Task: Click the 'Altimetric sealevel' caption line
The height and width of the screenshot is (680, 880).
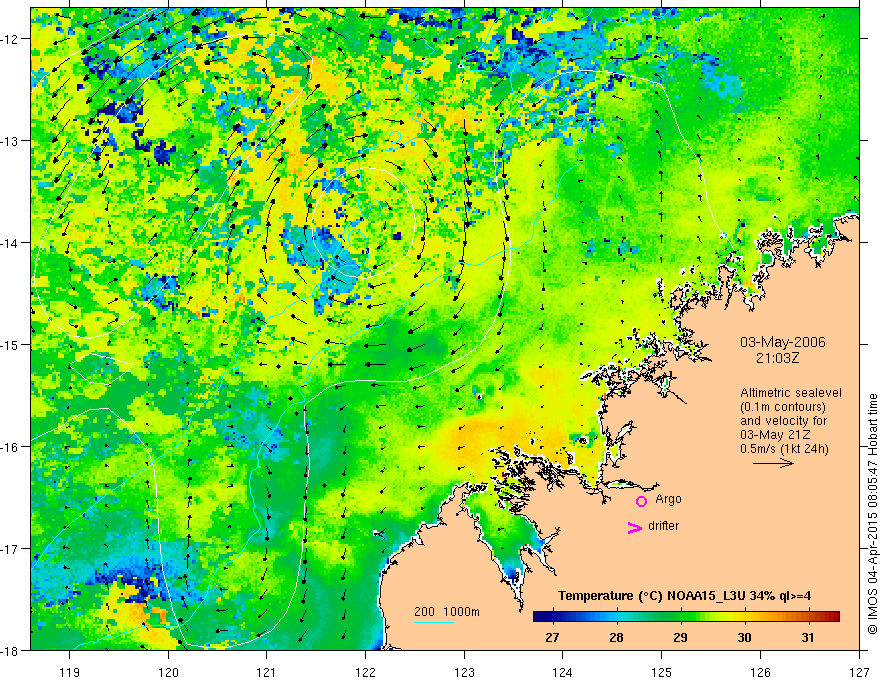Action: (x=791, y=393)
